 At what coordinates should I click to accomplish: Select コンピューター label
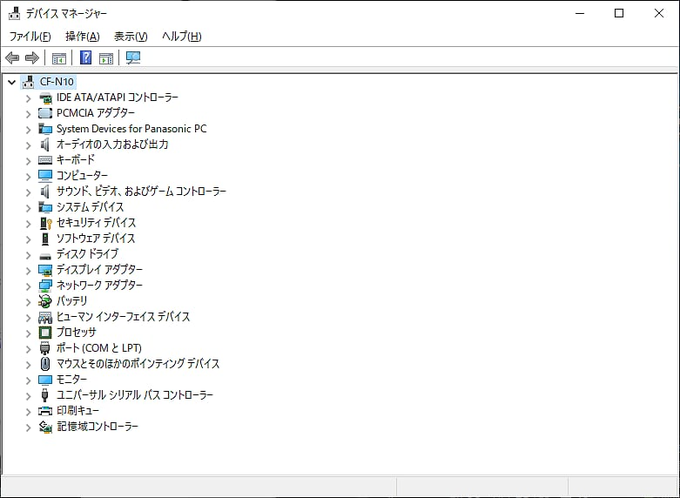pos(82,176)
